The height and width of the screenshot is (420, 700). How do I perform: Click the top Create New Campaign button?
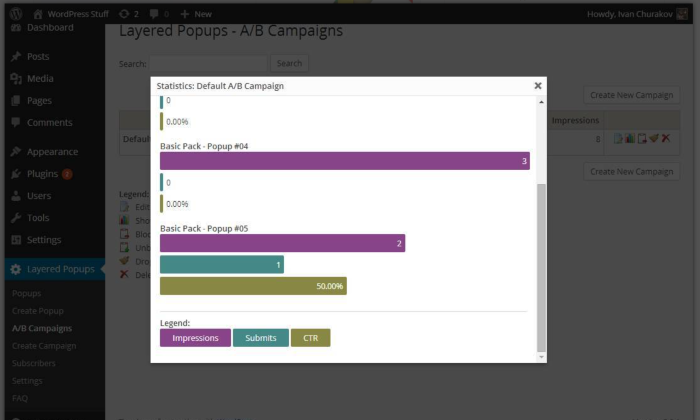[x=631, y=95]
